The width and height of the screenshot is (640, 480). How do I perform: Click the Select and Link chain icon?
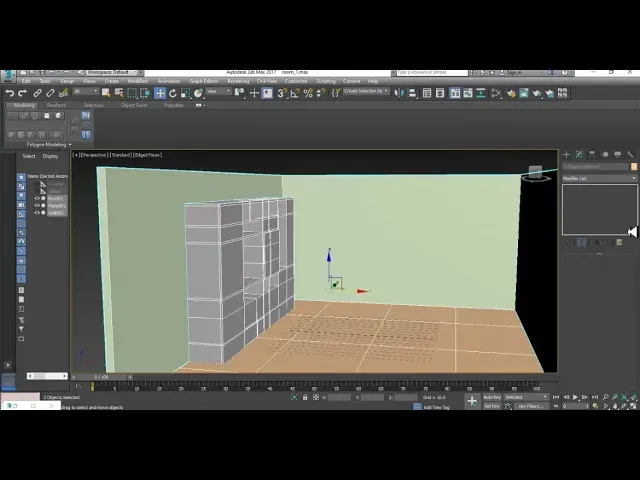point(37,93)
